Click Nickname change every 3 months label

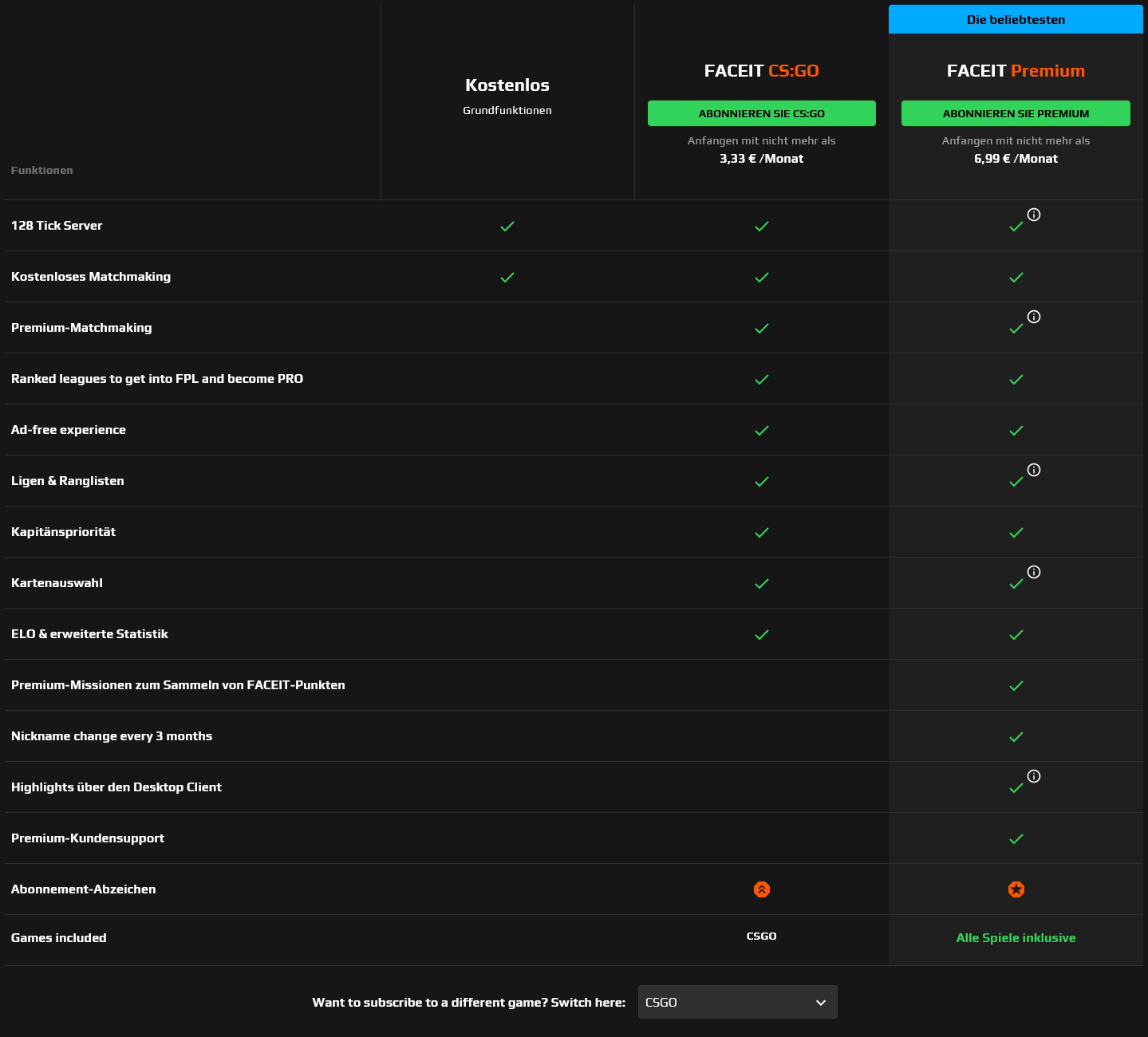point(112,736)
